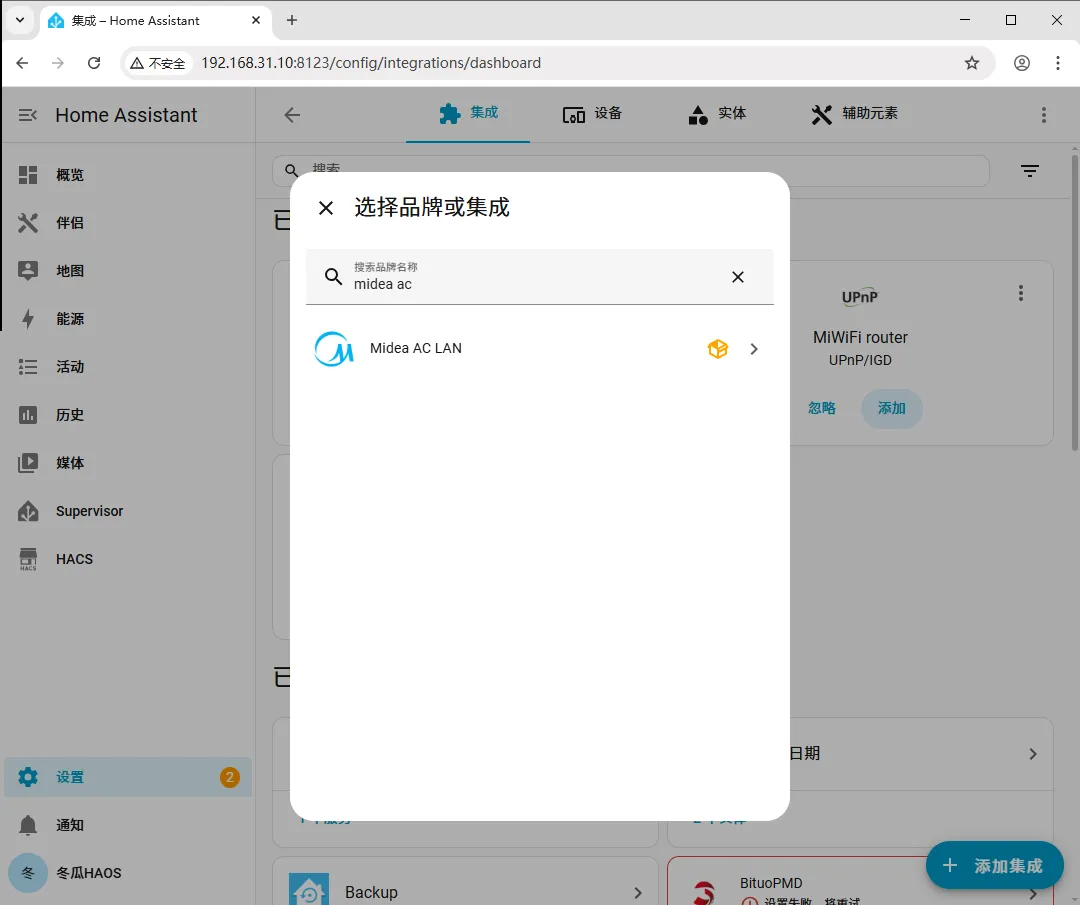Open the 历史 history page
The image size is (1080, 905).
127,415
